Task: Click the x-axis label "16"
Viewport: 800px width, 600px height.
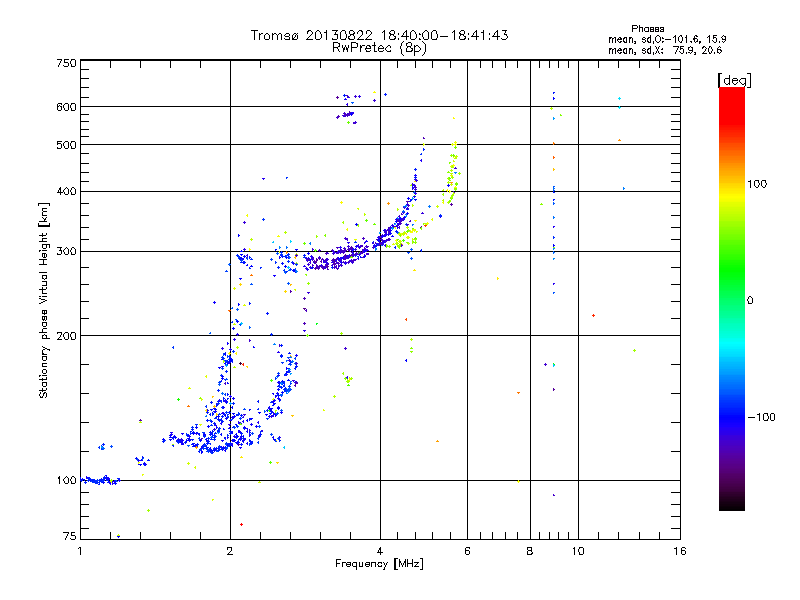Action: point(680,551)
